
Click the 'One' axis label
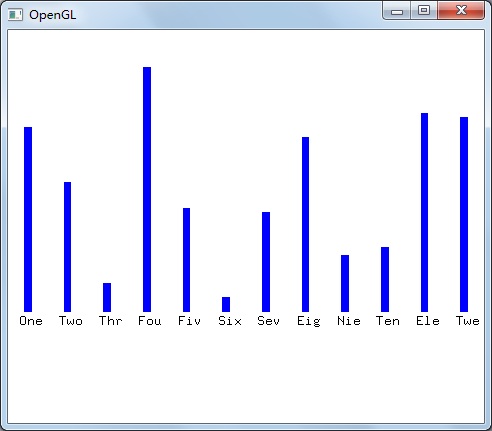(x=31, y=321)
